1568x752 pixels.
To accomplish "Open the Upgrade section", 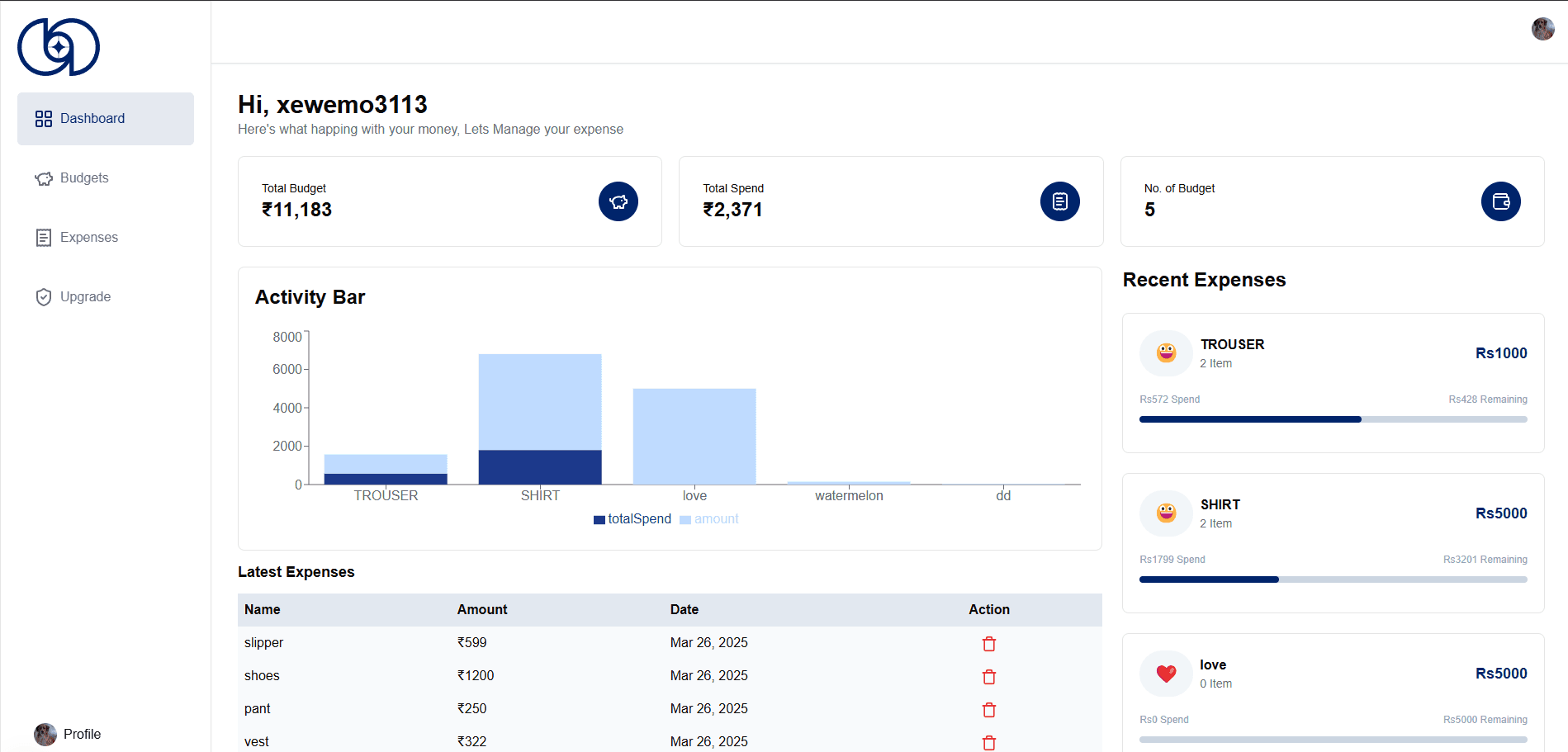I will pos(85,297).
